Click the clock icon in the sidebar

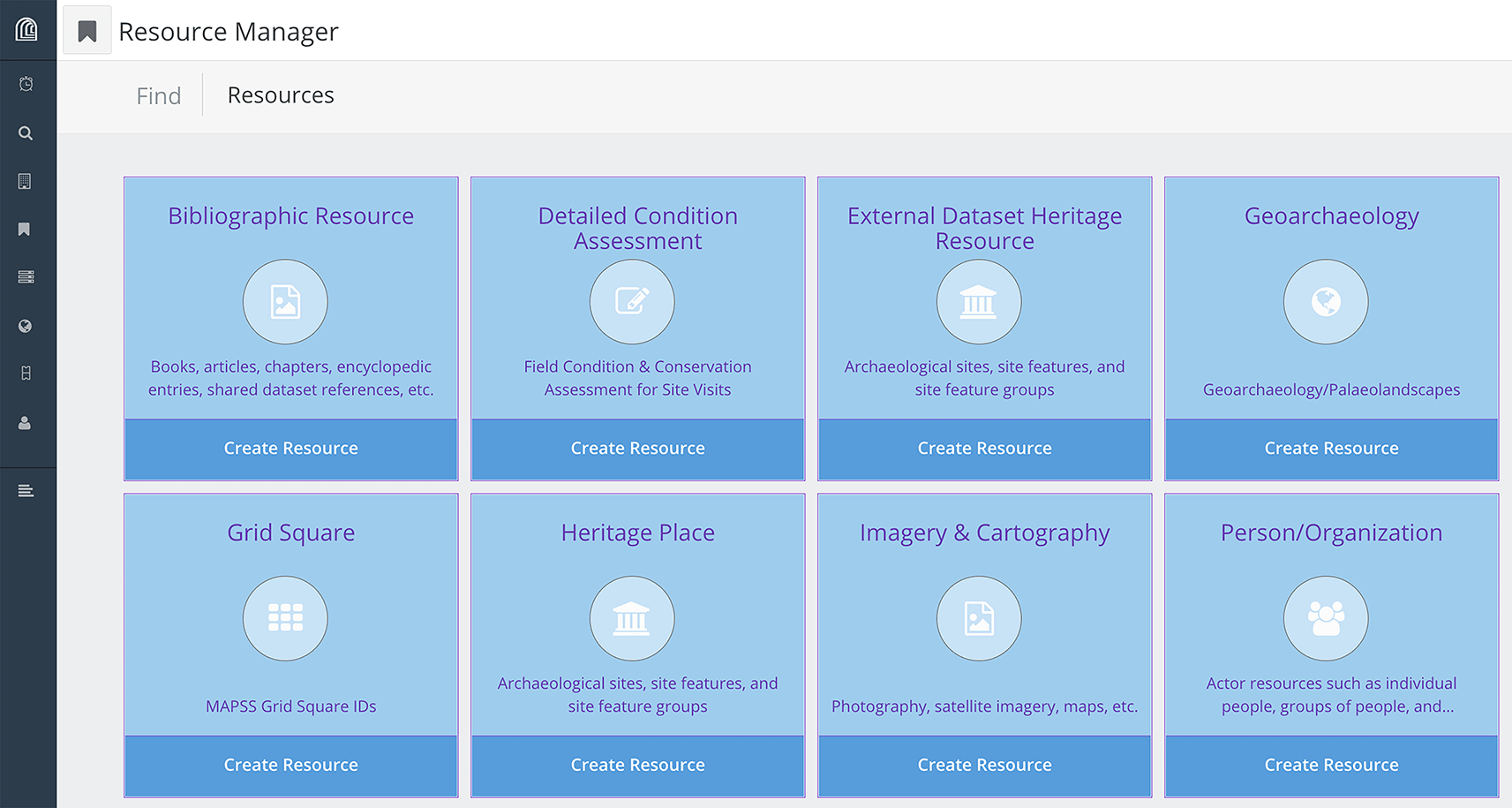pyautogui.click(x=26, y=84)
